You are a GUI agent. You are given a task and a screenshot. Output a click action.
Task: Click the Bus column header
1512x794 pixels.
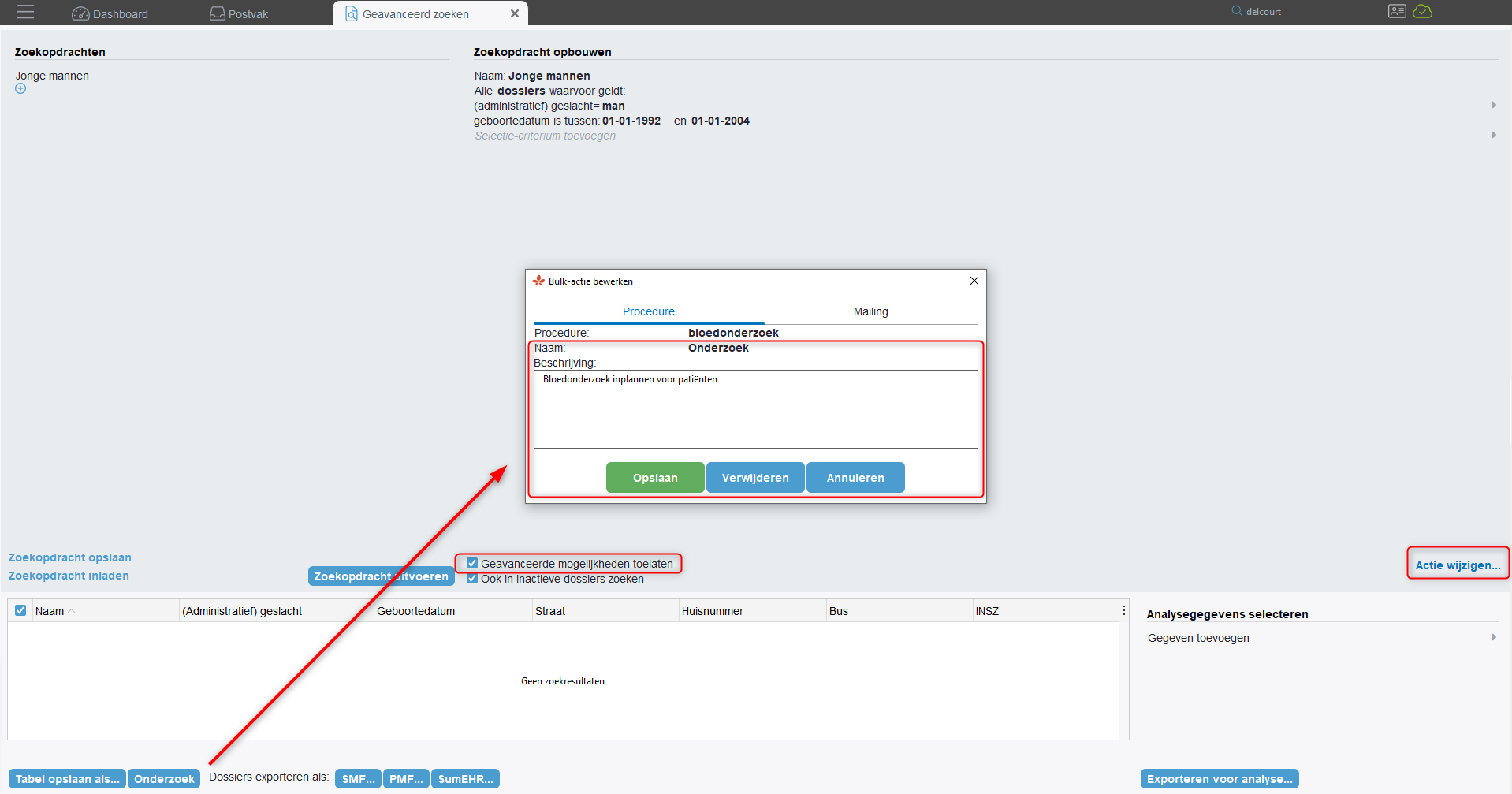(x=899, y=610)
